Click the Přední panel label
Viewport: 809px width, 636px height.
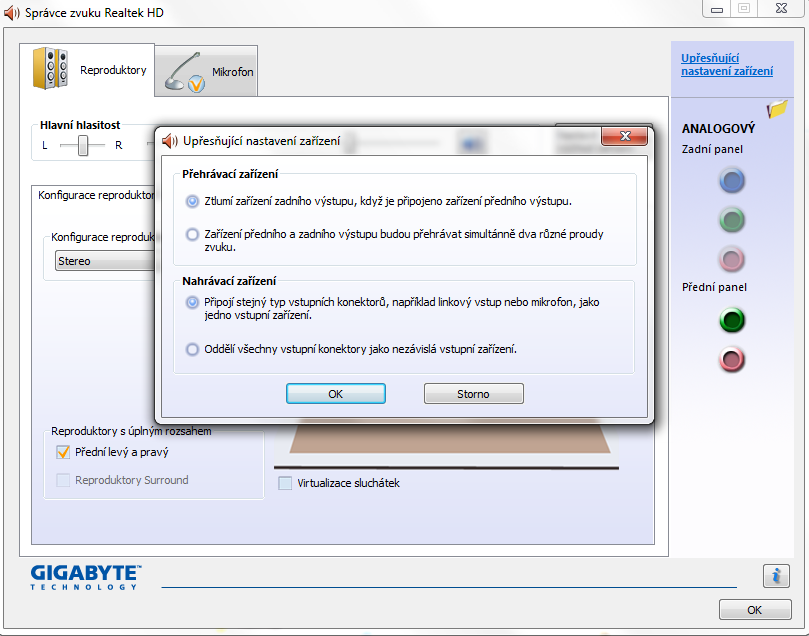click(714, 287)
